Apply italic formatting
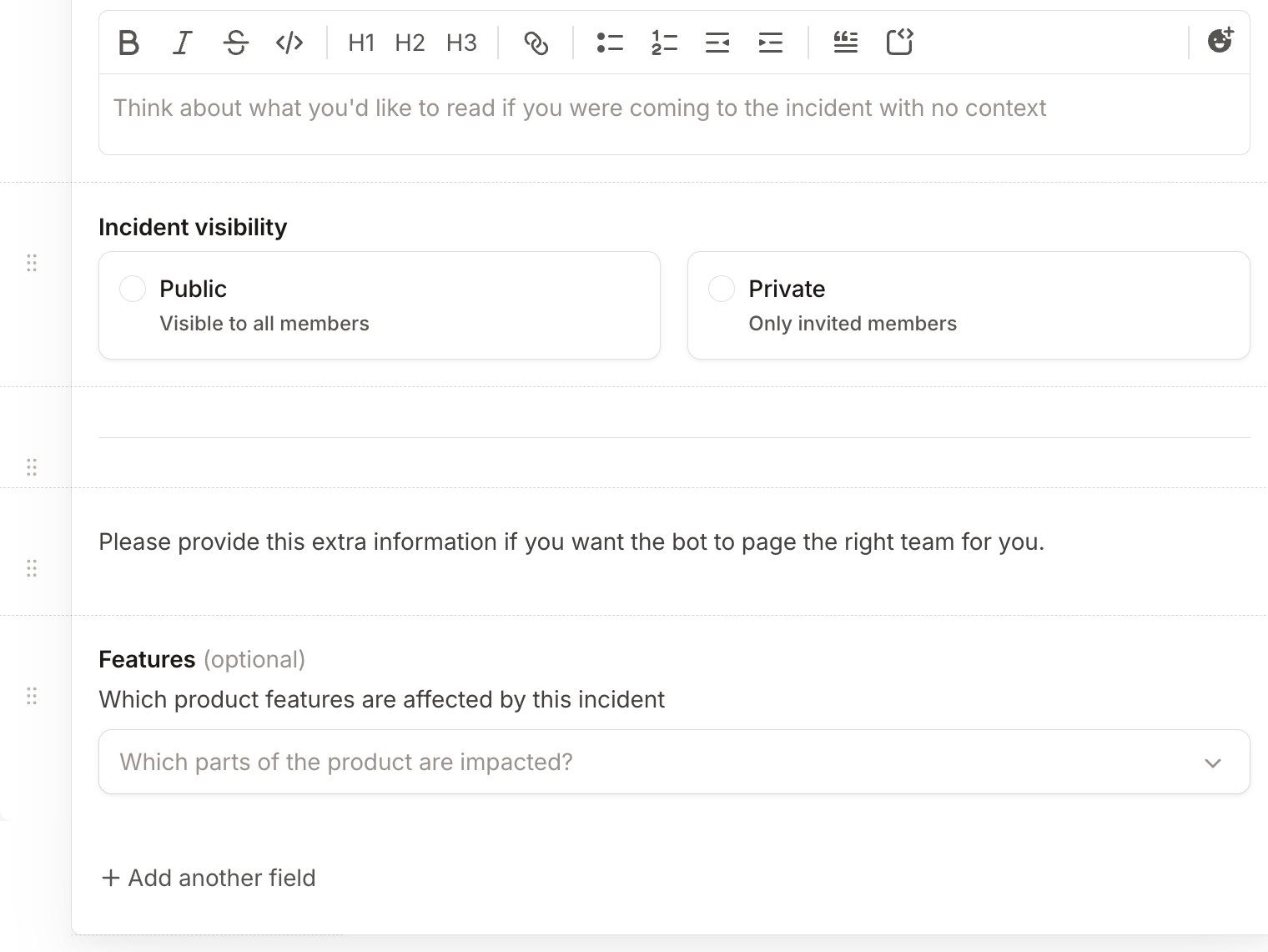Screen dimensions: 1268x952 tap(182, 43)
